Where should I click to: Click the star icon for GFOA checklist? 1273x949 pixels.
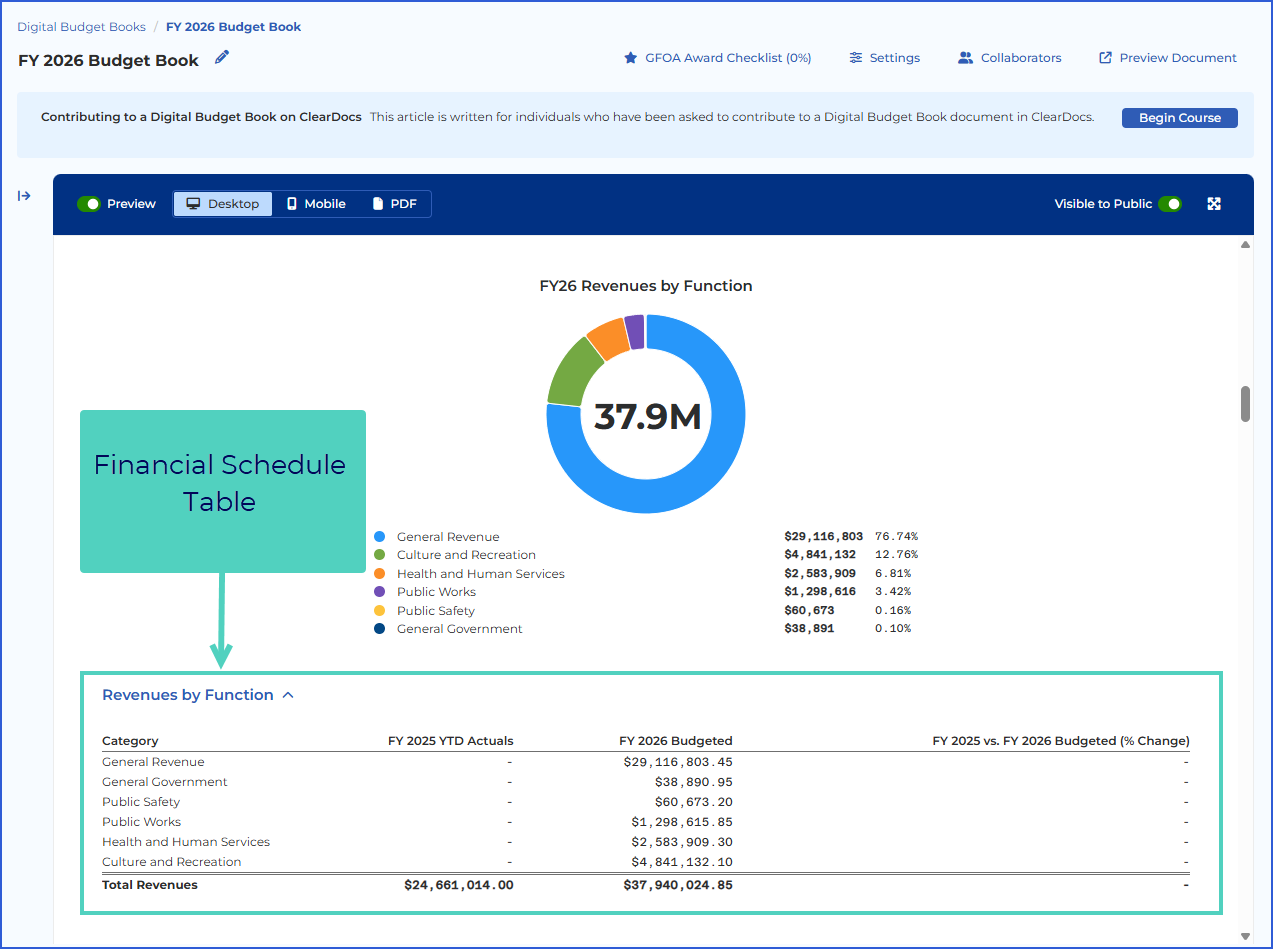pos(630,58)
